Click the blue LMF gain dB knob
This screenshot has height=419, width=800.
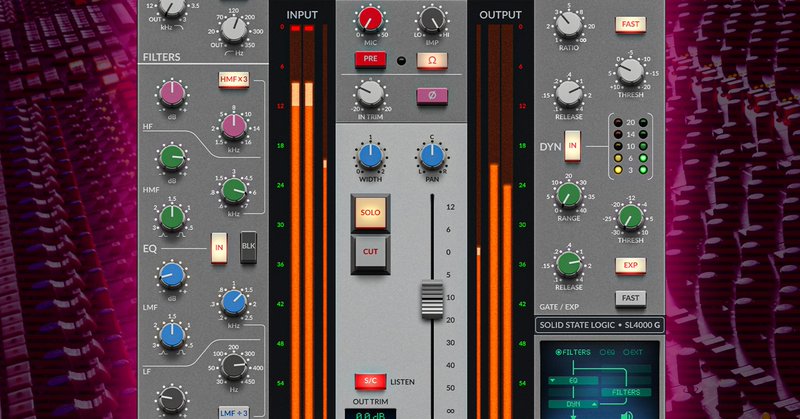click(172, 276)
